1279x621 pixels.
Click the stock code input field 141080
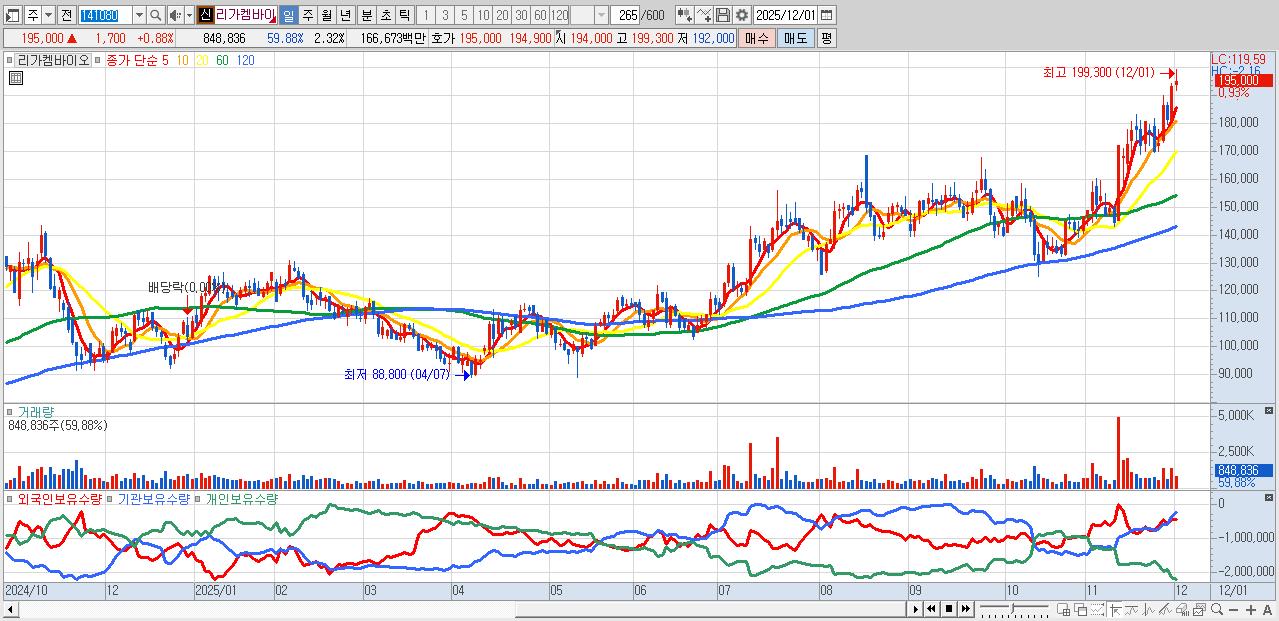(x=105, y=15)
